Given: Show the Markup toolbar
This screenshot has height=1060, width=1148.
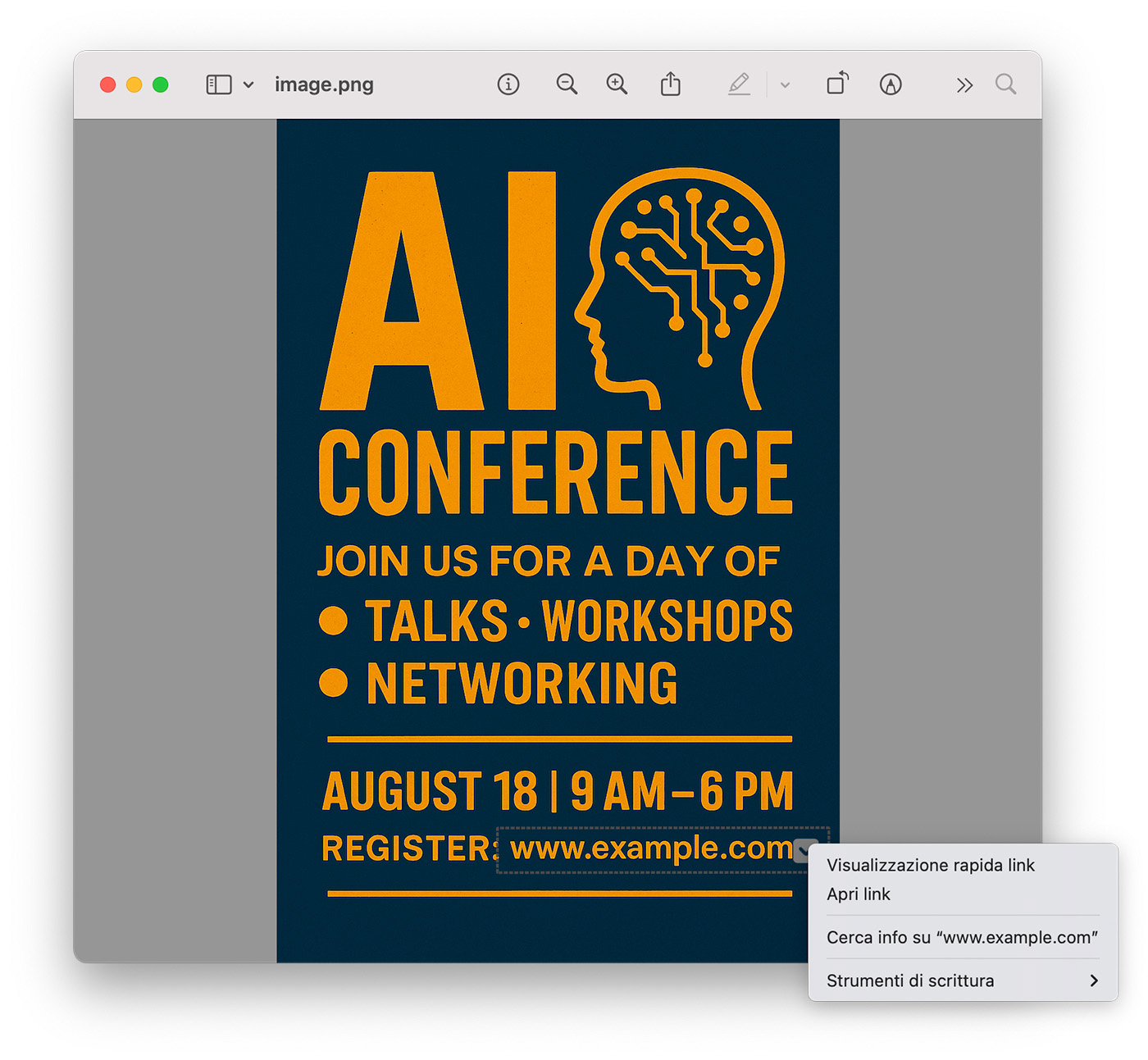Looking at the screenshot, I should tap(891, 84).
